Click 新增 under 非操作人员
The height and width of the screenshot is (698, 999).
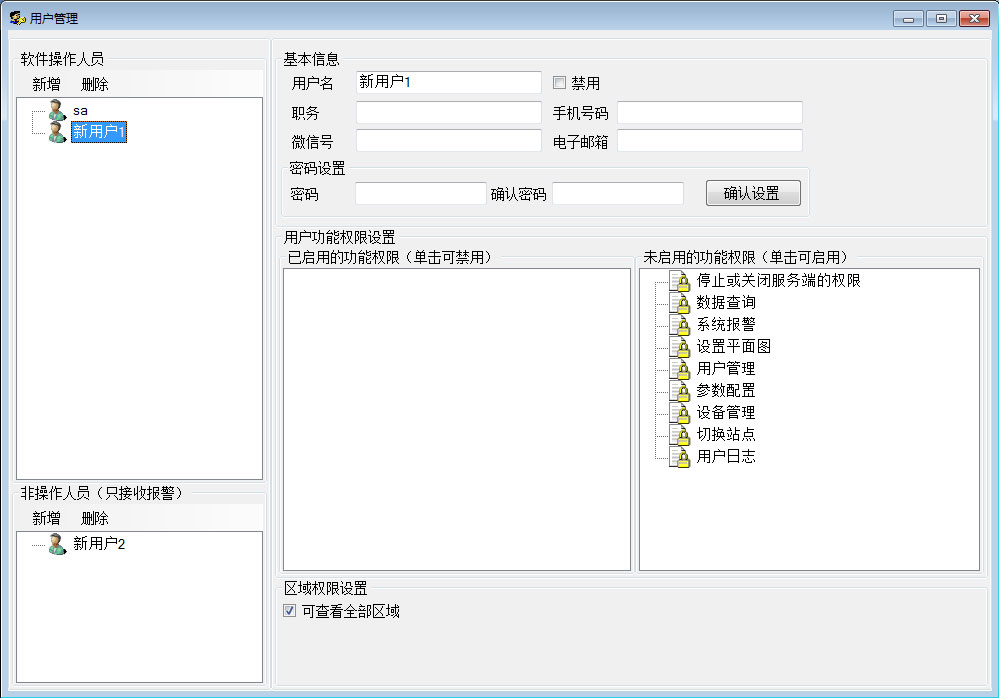(47, 518)
